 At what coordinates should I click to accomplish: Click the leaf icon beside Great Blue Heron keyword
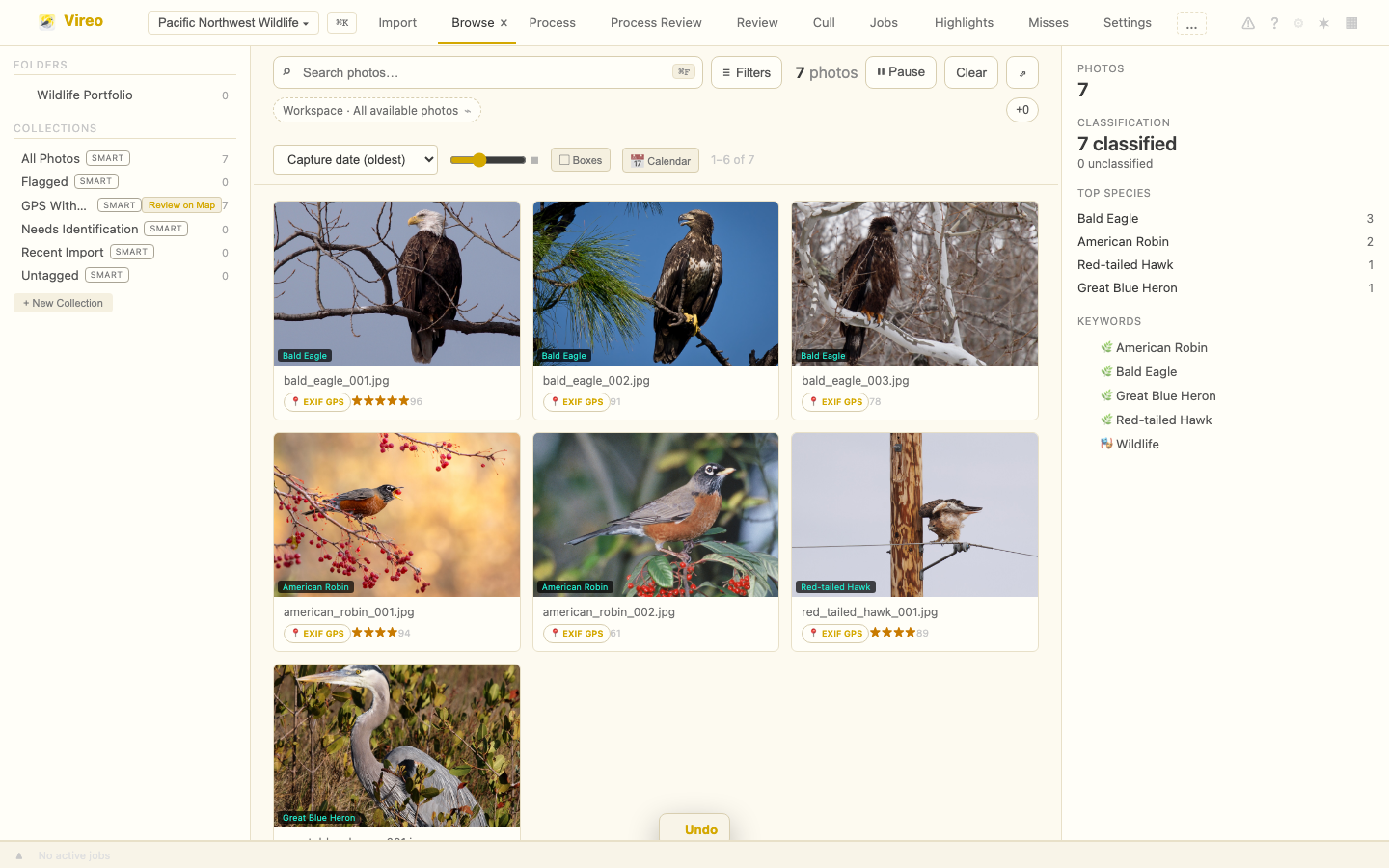(1106, 395)
